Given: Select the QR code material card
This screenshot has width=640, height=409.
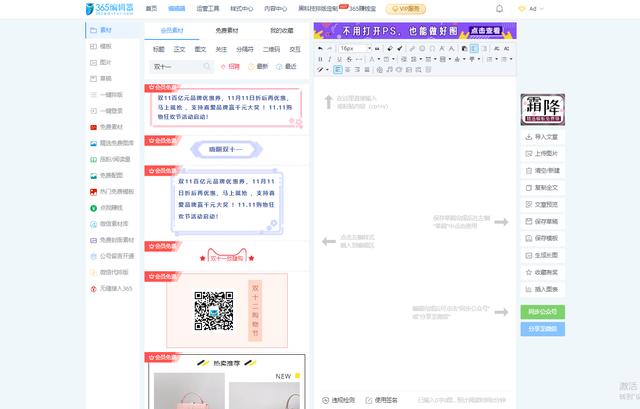Looking at the screenshot, I should (227, 311).
